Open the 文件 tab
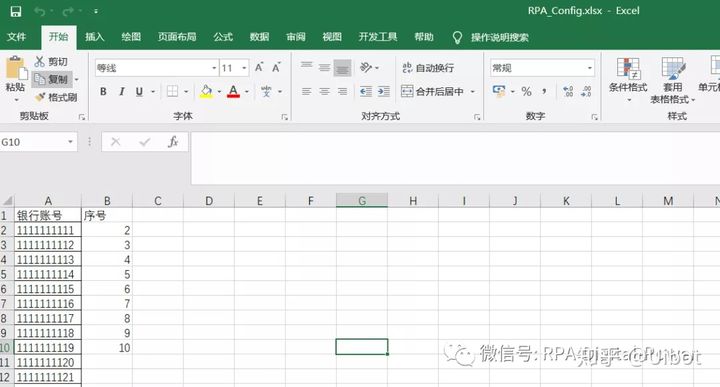Image resolution: width=720 pixels, height=387 pixels. click(x=16, y=37)
